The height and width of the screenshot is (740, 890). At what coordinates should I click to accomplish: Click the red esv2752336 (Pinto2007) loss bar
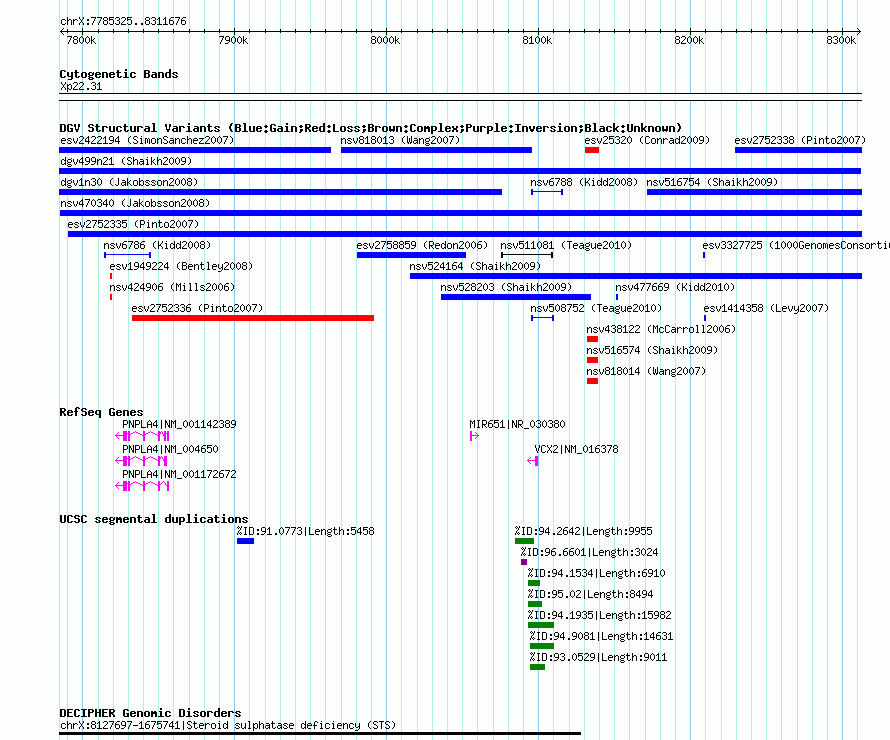tap(253, 318)
